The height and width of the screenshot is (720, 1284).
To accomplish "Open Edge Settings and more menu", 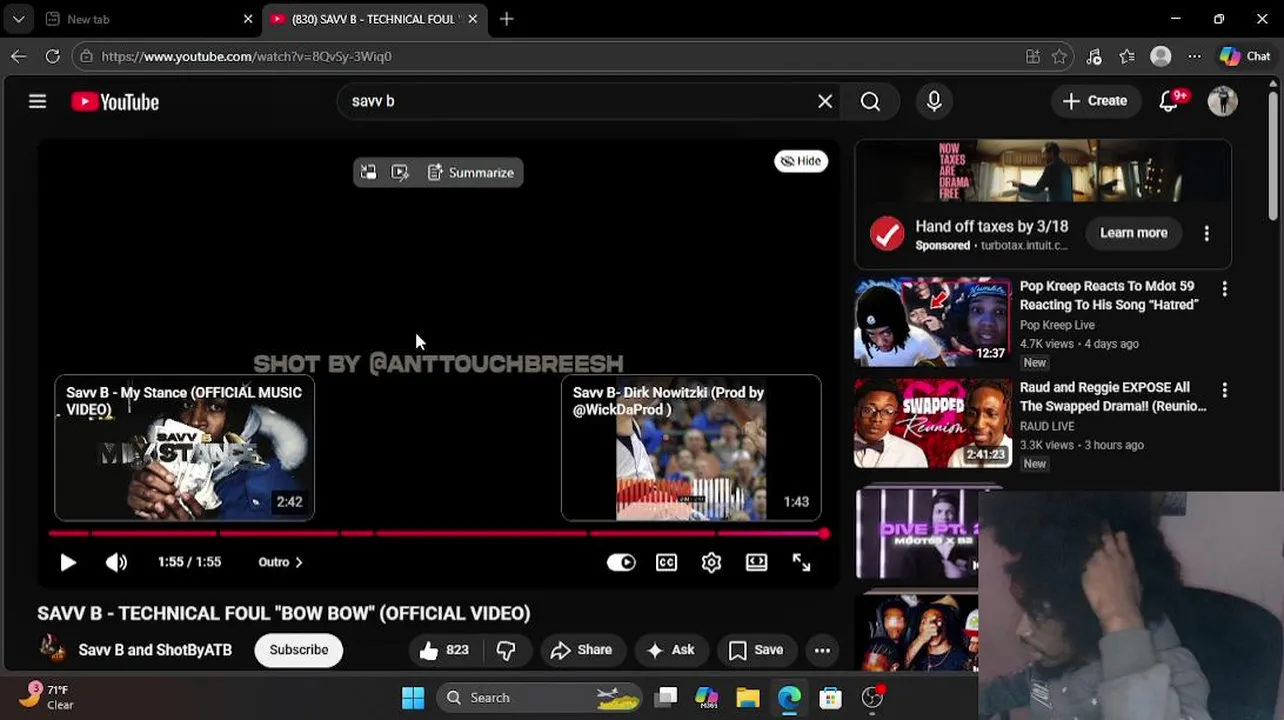I will point(1194,57).
